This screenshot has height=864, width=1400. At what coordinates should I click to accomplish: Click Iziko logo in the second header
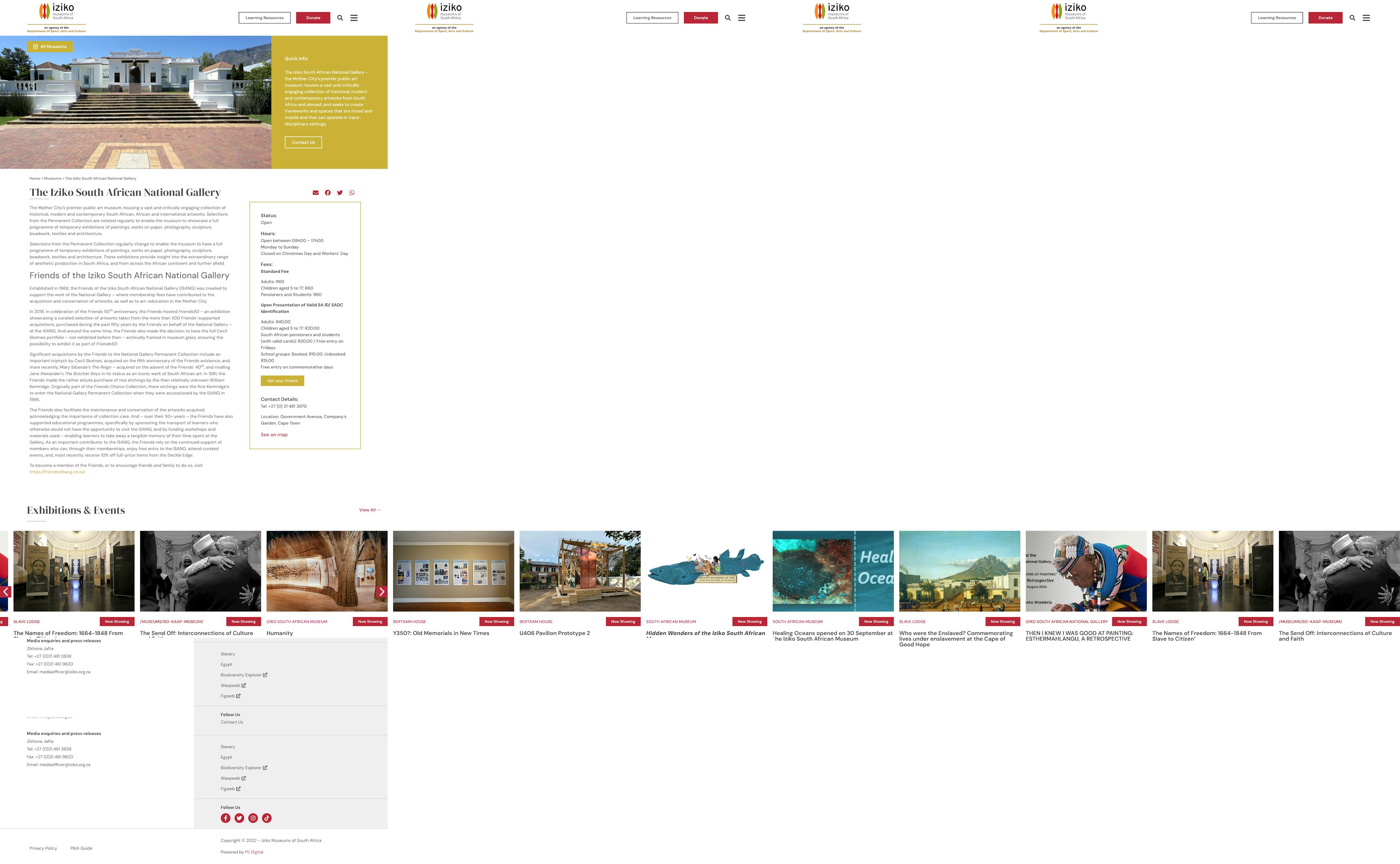tap(444, 18)
